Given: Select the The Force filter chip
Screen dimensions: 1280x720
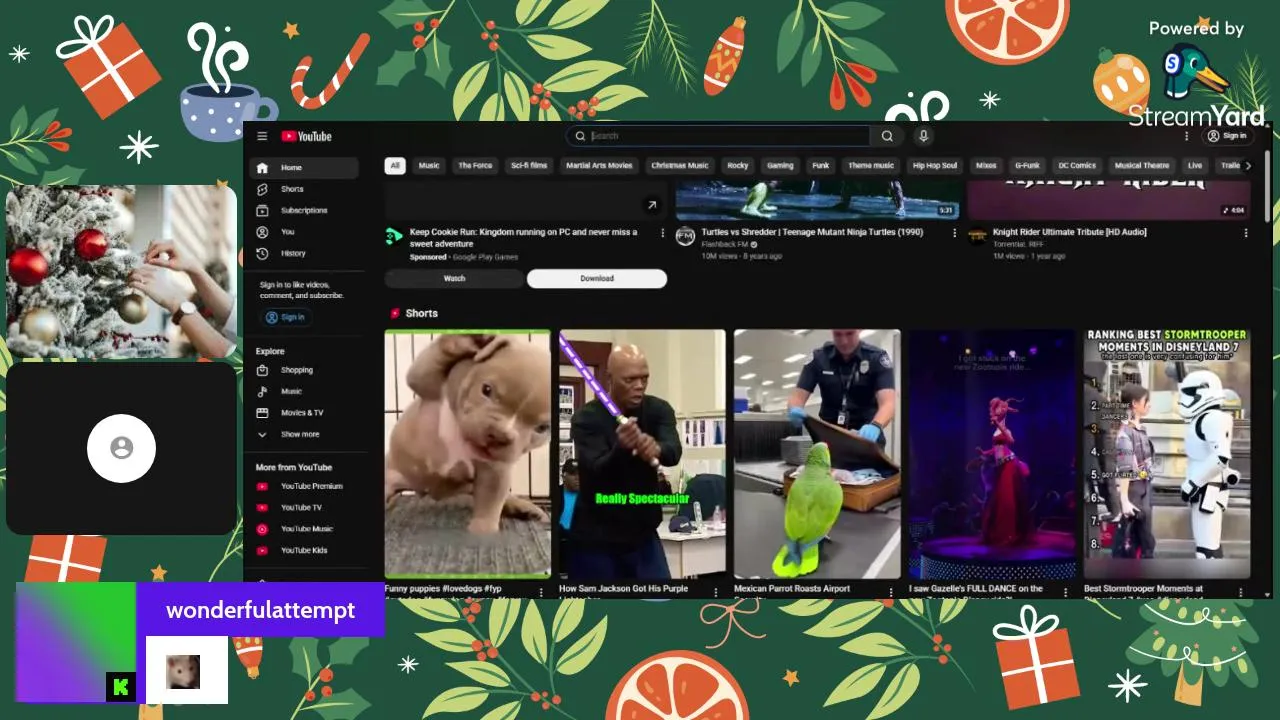Looking at the screenshot, I should (x=475, y=166).
